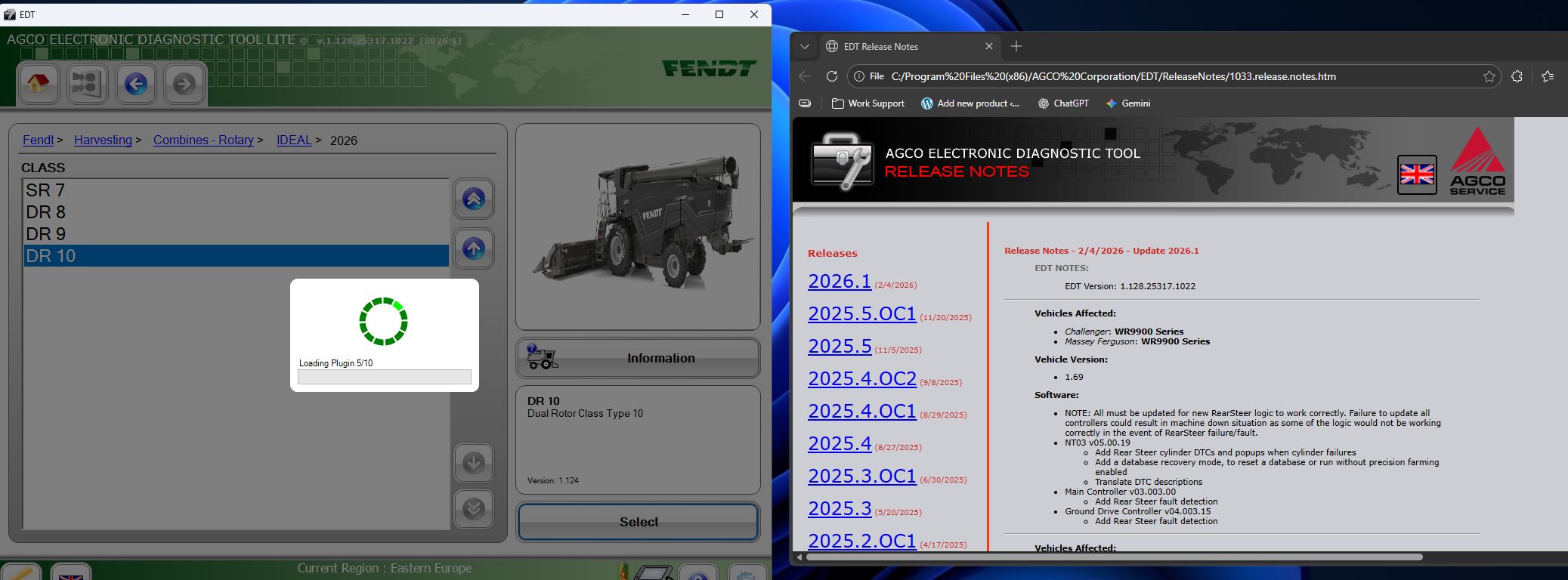
Task: Click the Combines - Rotary breadcrumb link
Action: pyautogui.click(x=203, y=140)
